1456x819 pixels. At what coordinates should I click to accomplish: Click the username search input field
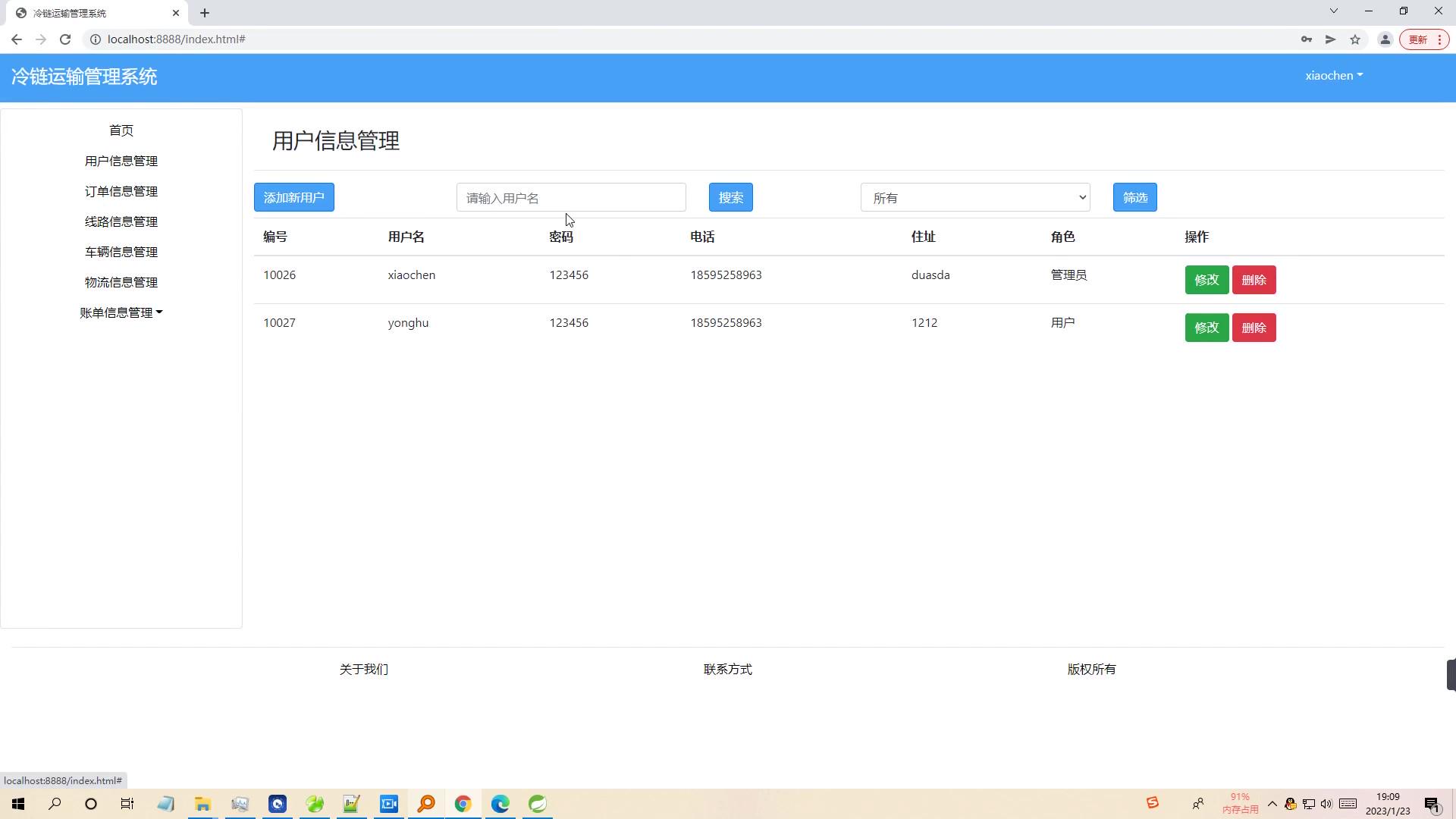coord(571,197)
